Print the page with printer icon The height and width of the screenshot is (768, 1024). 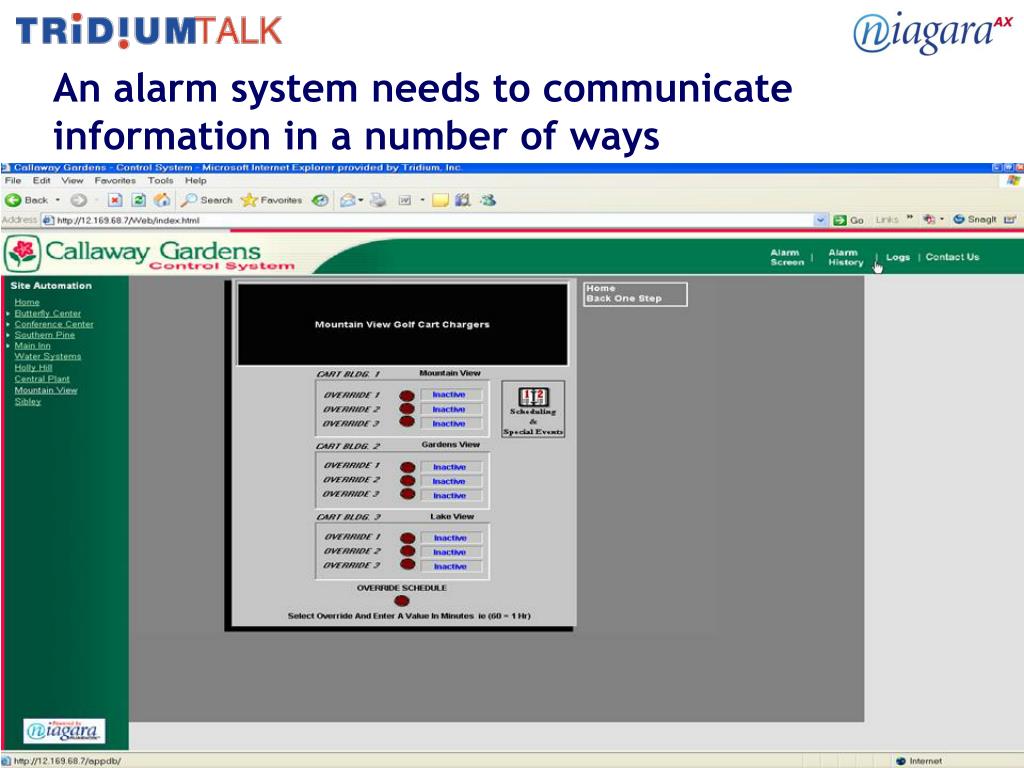click(x=378, y=200)
